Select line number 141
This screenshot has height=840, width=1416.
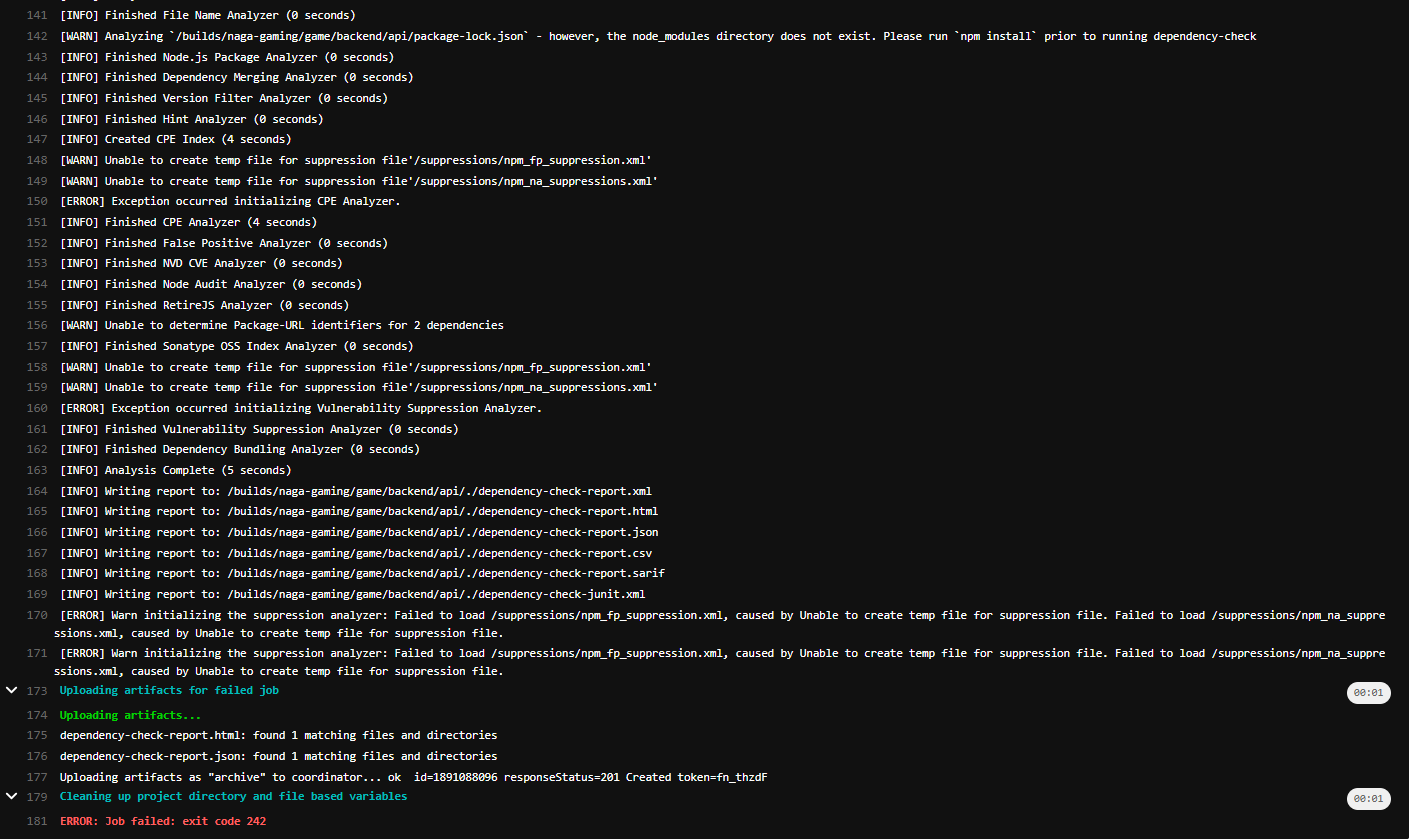(x=36, y=15)
